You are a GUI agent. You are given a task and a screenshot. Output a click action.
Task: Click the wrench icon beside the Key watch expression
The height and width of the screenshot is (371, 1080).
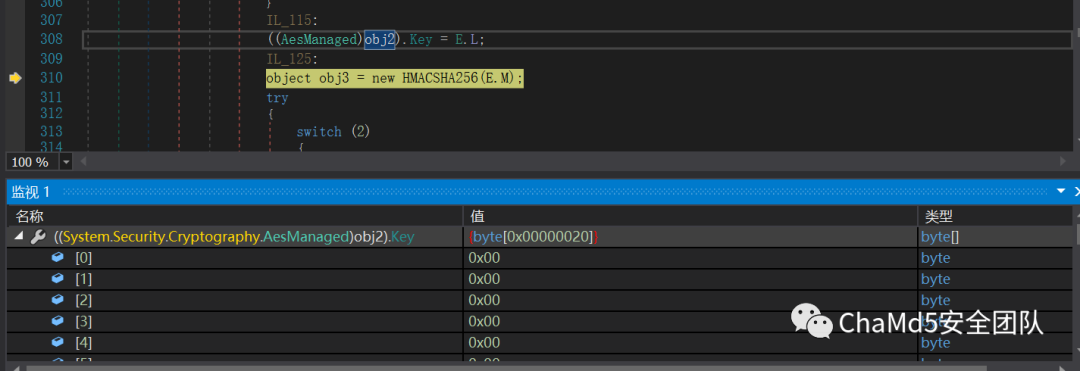(x=37, y=237)
